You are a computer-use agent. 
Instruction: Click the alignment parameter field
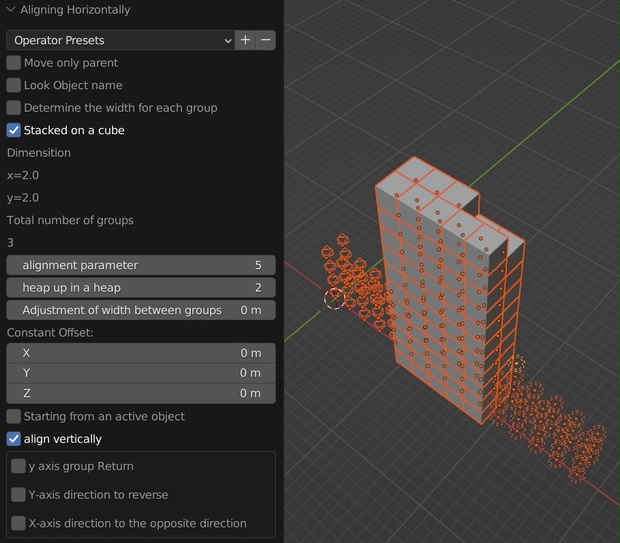[141, 265]
